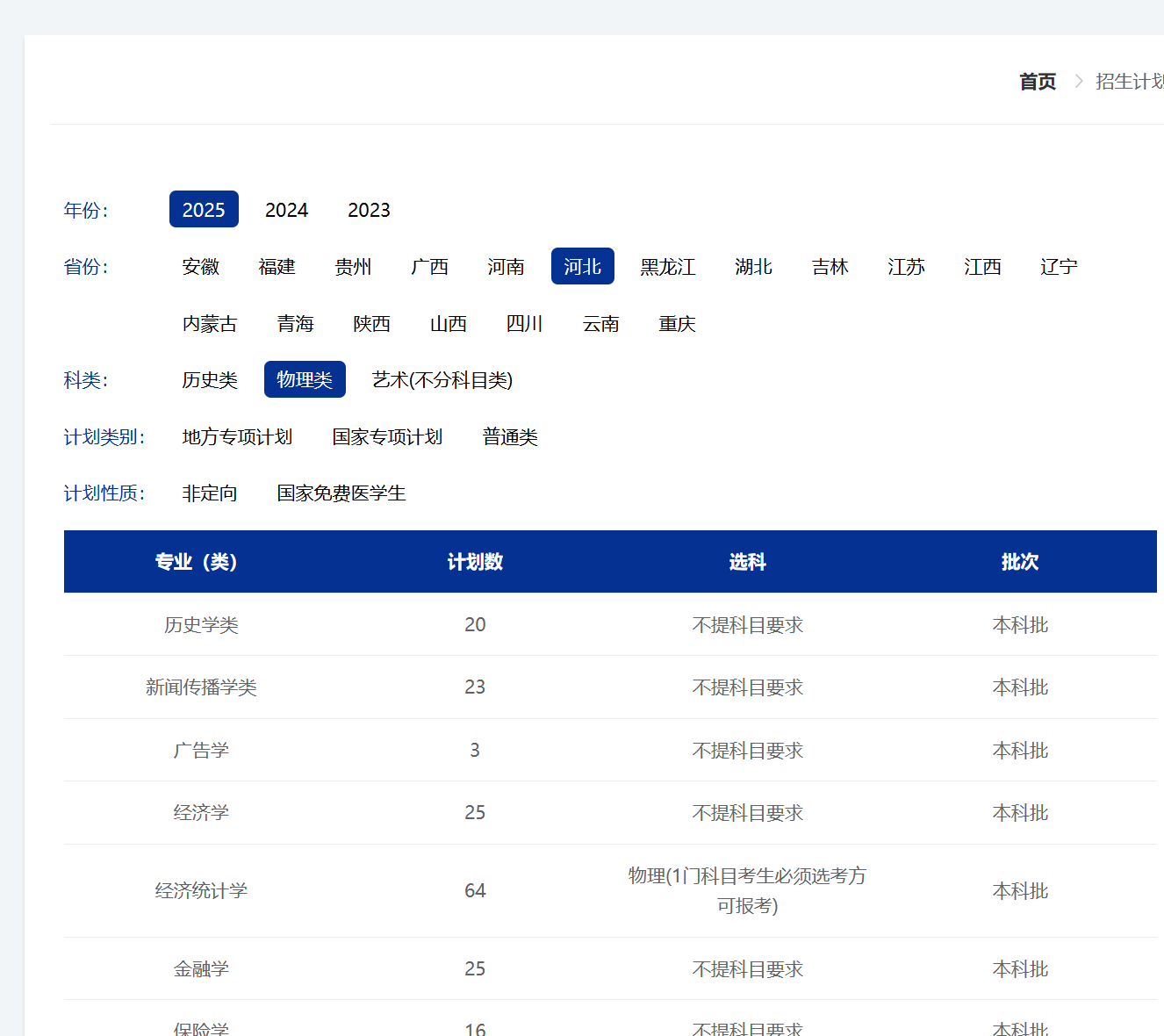
Task: Open the 首页 breadcrumb link
Action: click(x=1037, y=81)
